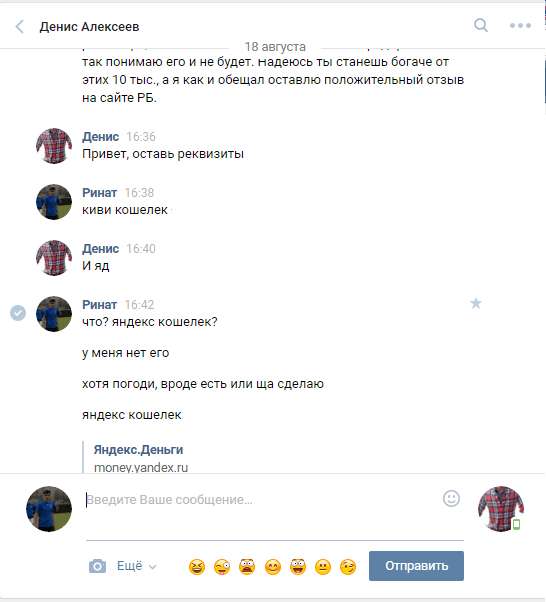Go back using the left arrow
The image size is (546, 602).
pyautogui.click(x=20, y=26)
